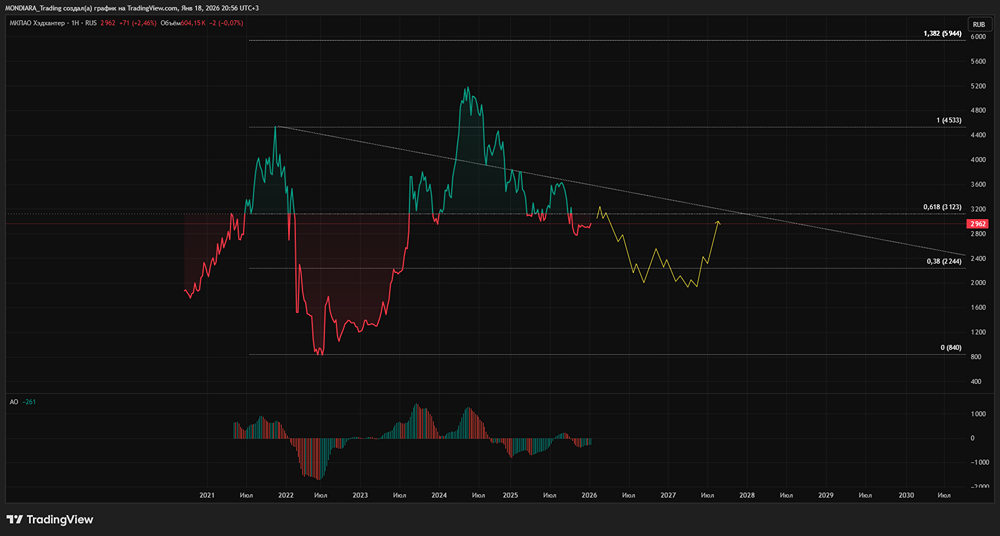Click the red 2962 current price label
This screenshot has height=536, width=1000.
pos(979,224)
